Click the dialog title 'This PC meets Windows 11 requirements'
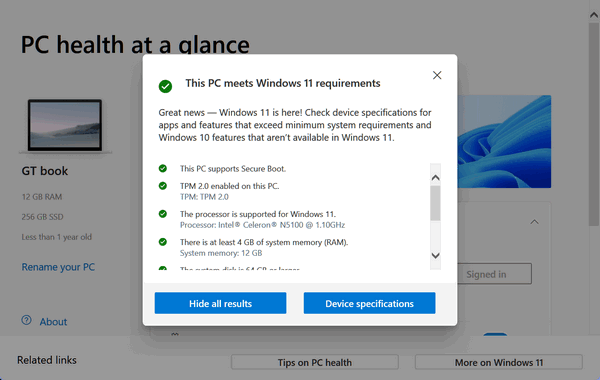Screen dimensions: 600x380 click(x=283, y=83)
